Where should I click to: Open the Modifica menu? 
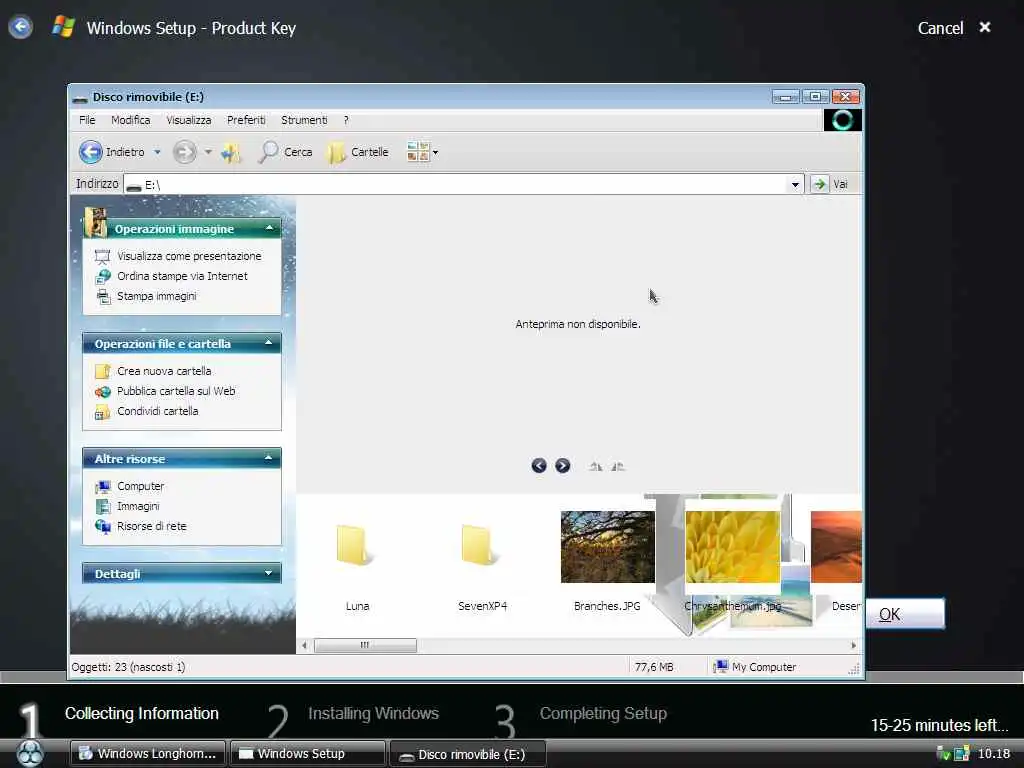point(131,120)
